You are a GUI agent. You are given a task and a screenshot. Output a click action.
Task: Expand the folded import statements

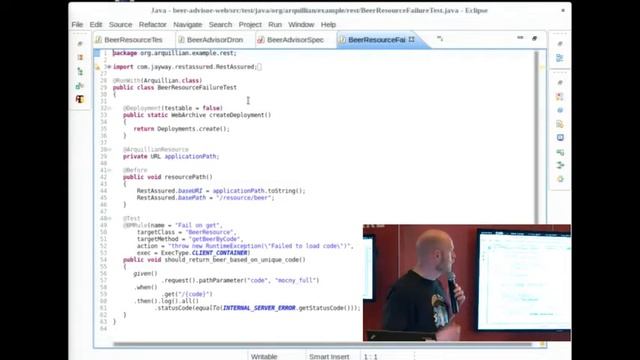109,67
